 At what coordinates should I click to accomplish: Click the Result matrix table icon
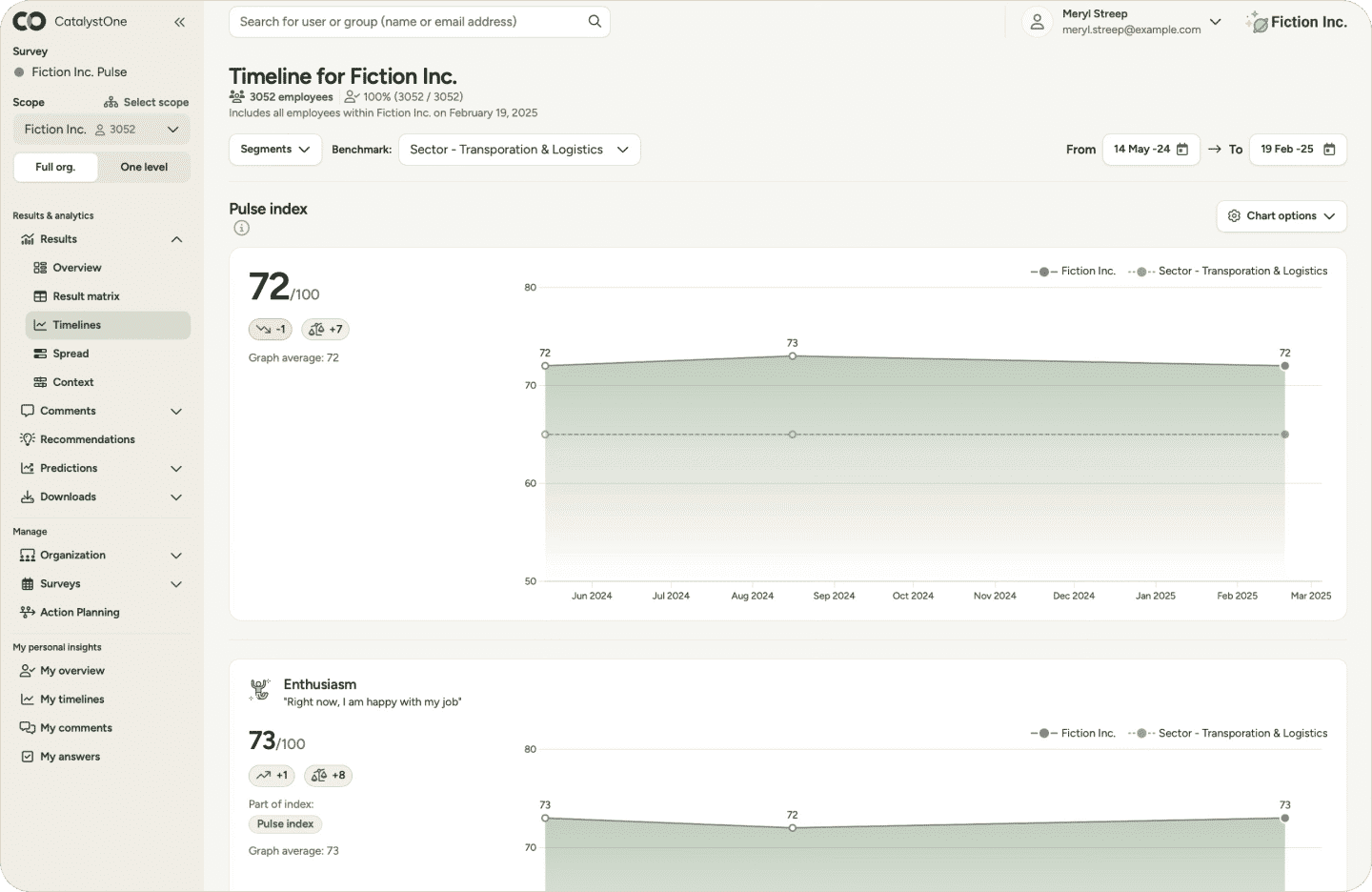40,296
